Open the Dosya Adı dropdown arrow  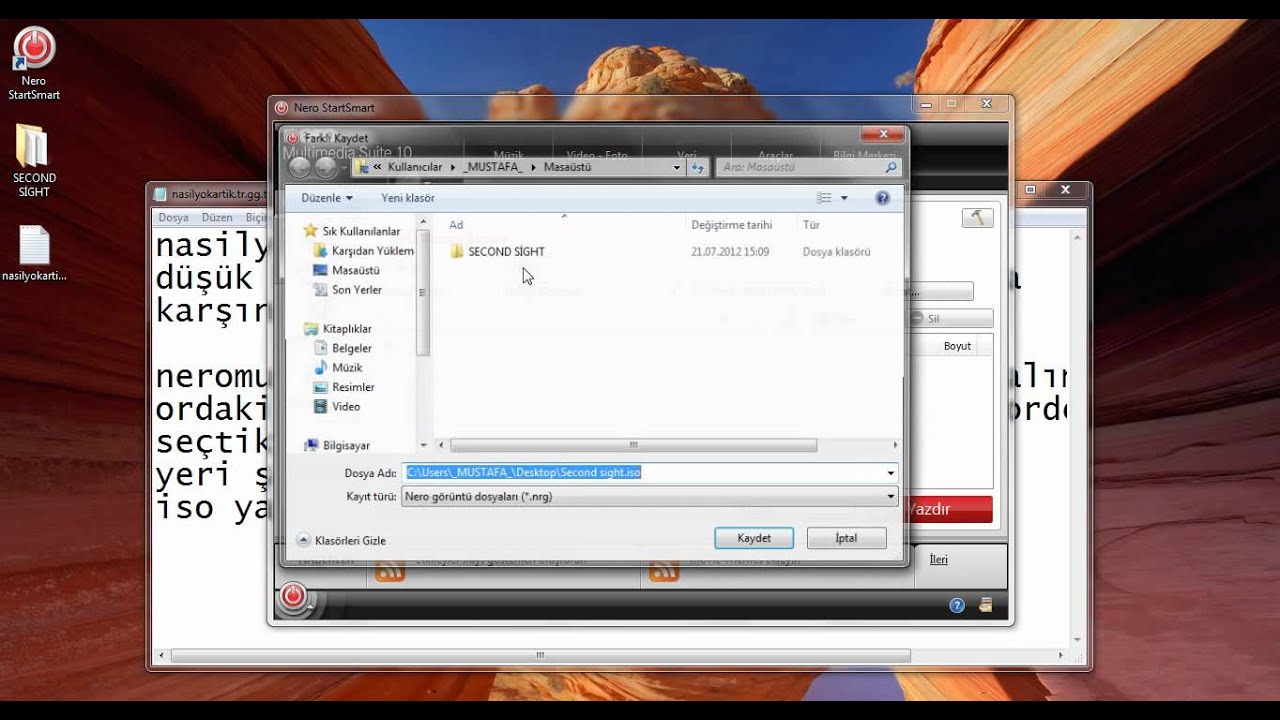(x=890, y=473)
